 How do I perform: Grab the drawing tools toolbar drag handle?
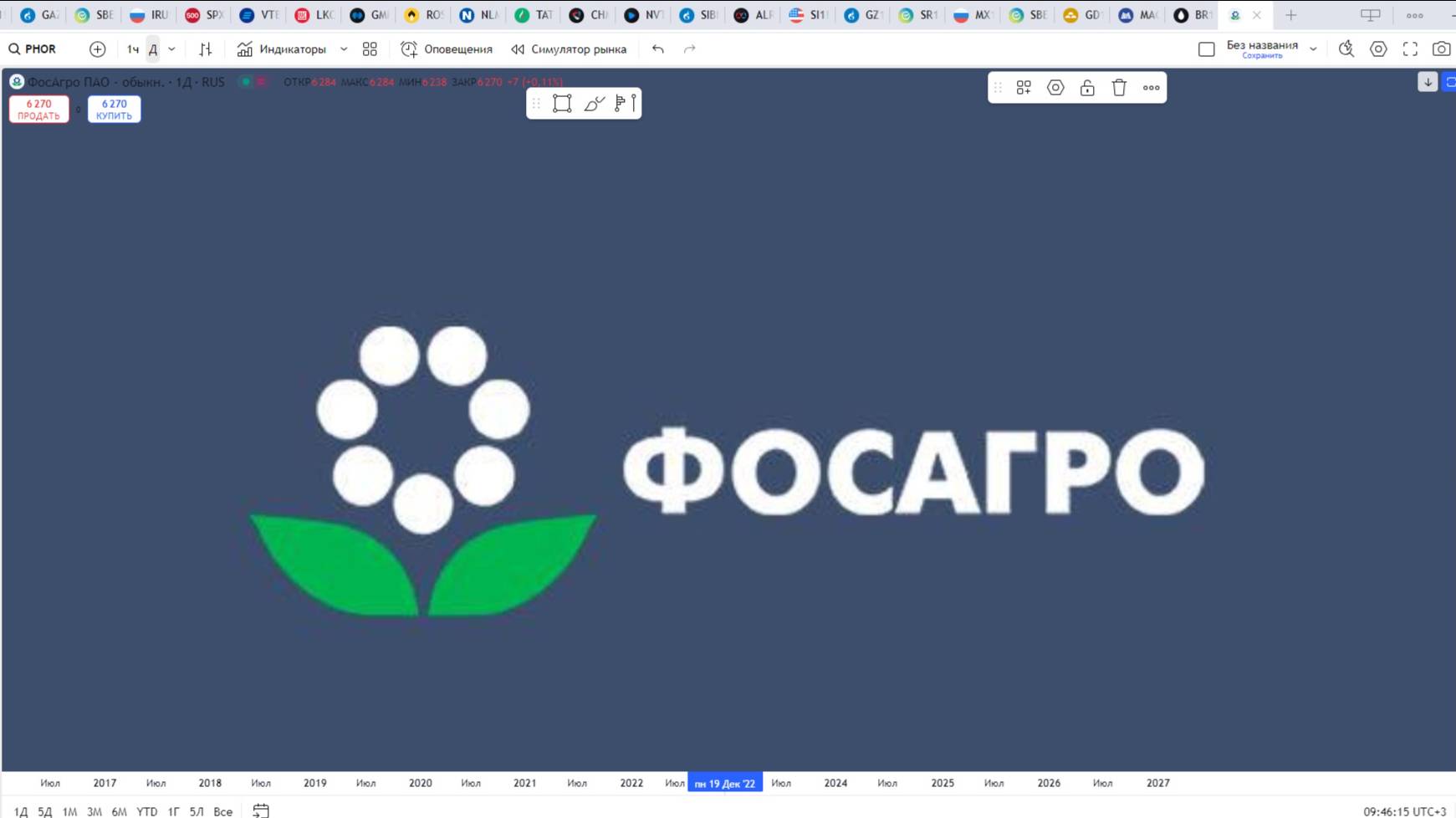coord(537,104)
